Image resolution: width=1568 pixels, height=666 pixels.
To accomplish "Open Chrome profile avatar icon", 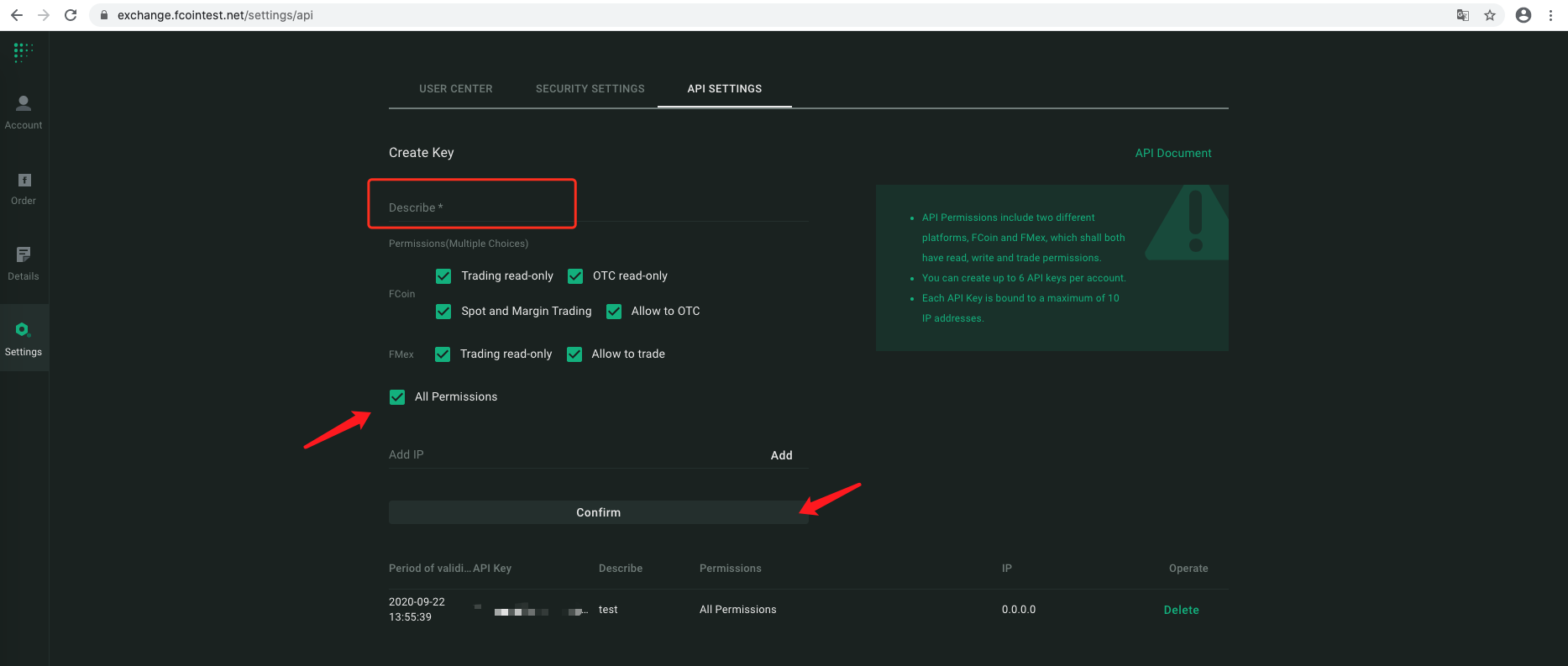I will coord(1523,15).
